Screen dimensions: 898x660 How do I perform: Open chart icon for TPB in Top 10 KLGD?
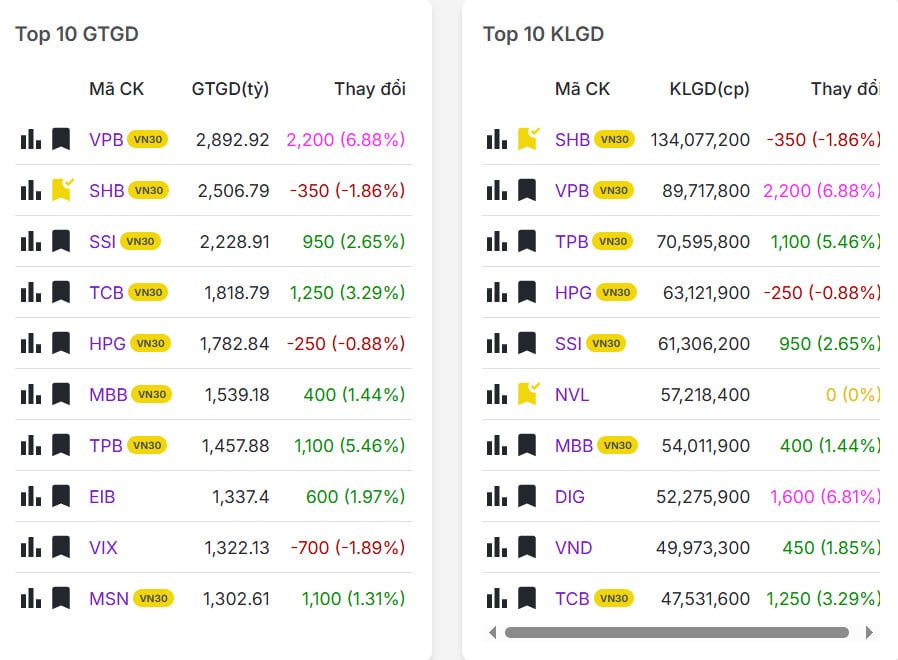(497, 241)
